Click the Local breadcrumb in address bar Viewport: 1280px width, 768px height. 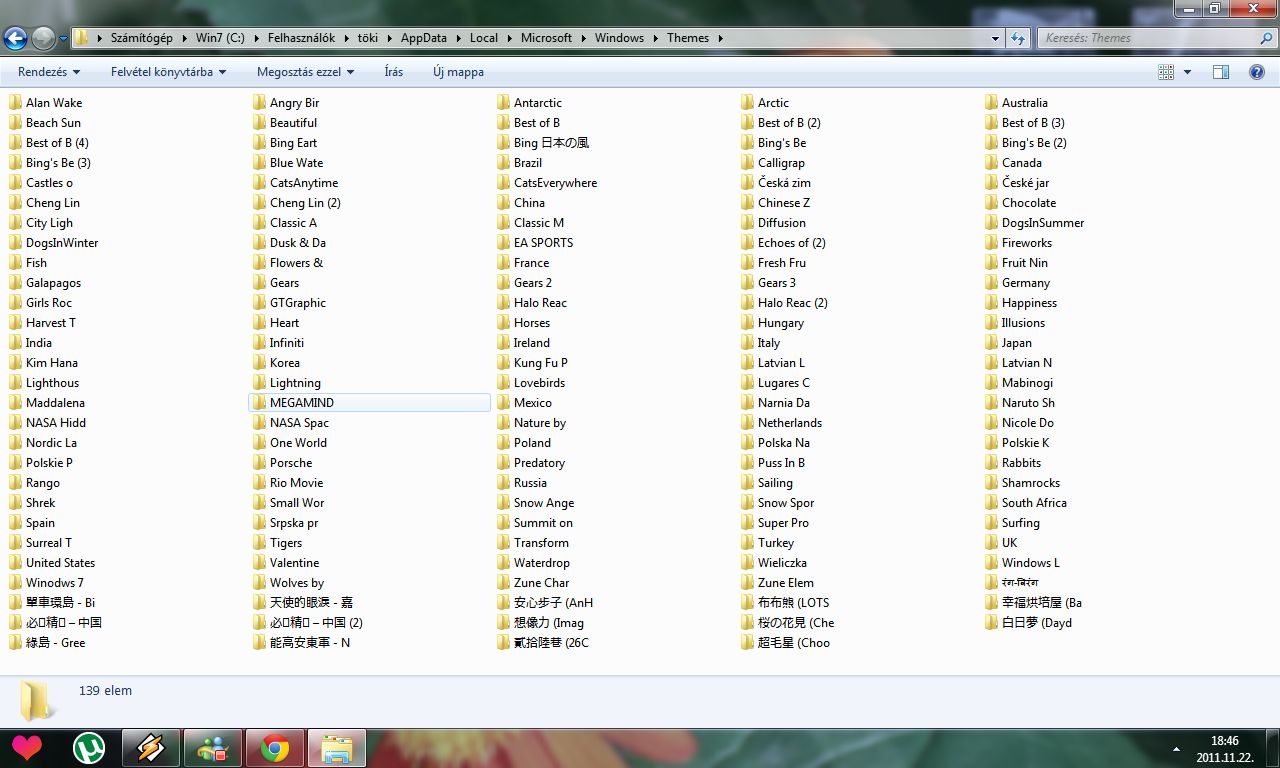(x=484, y=38)
